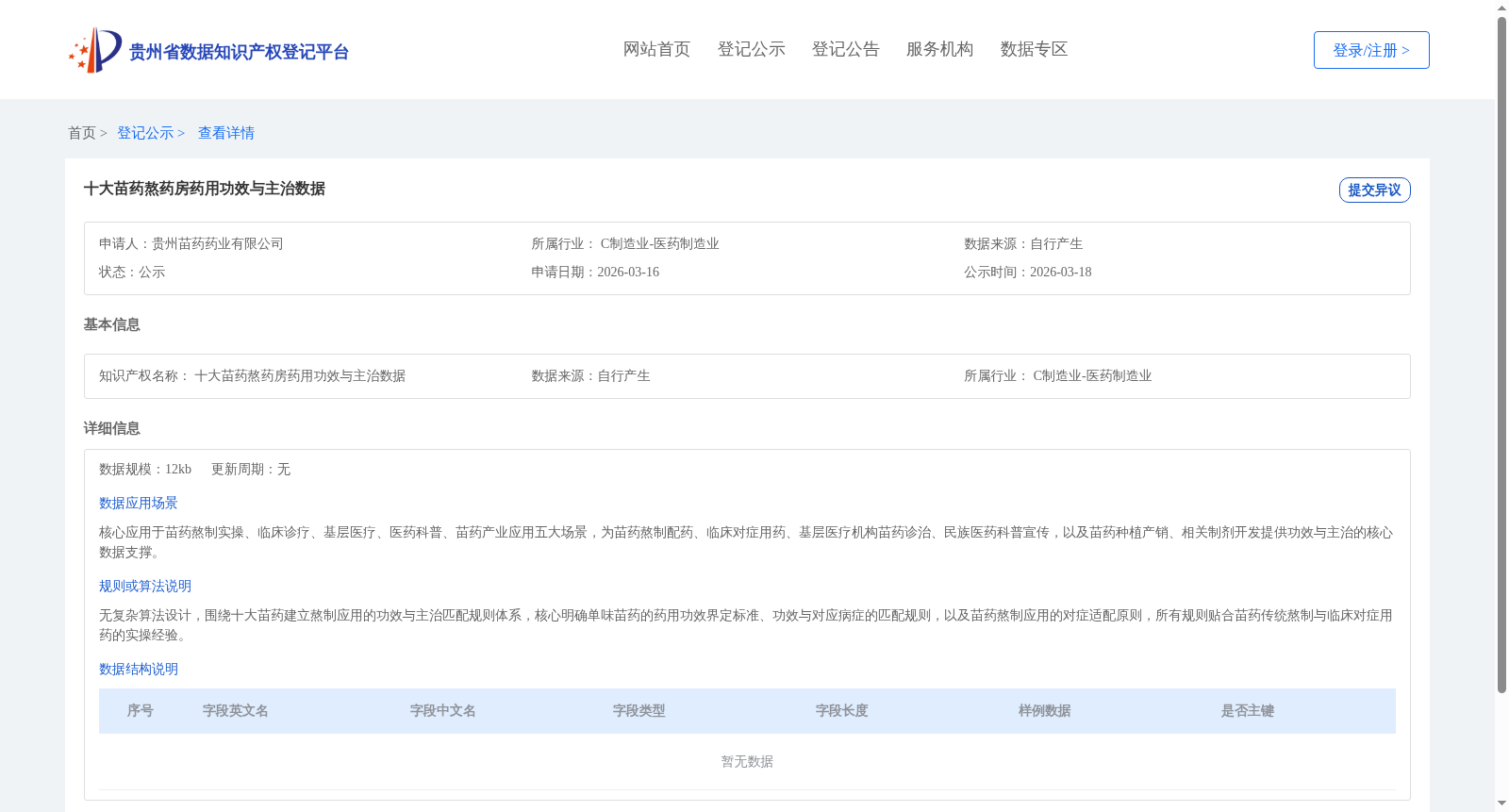Image resolution: width=1509 pixels, height=812 pixels.
Task: Click 公示时间：2026-03-18 text
Action: coord(1028,272)
